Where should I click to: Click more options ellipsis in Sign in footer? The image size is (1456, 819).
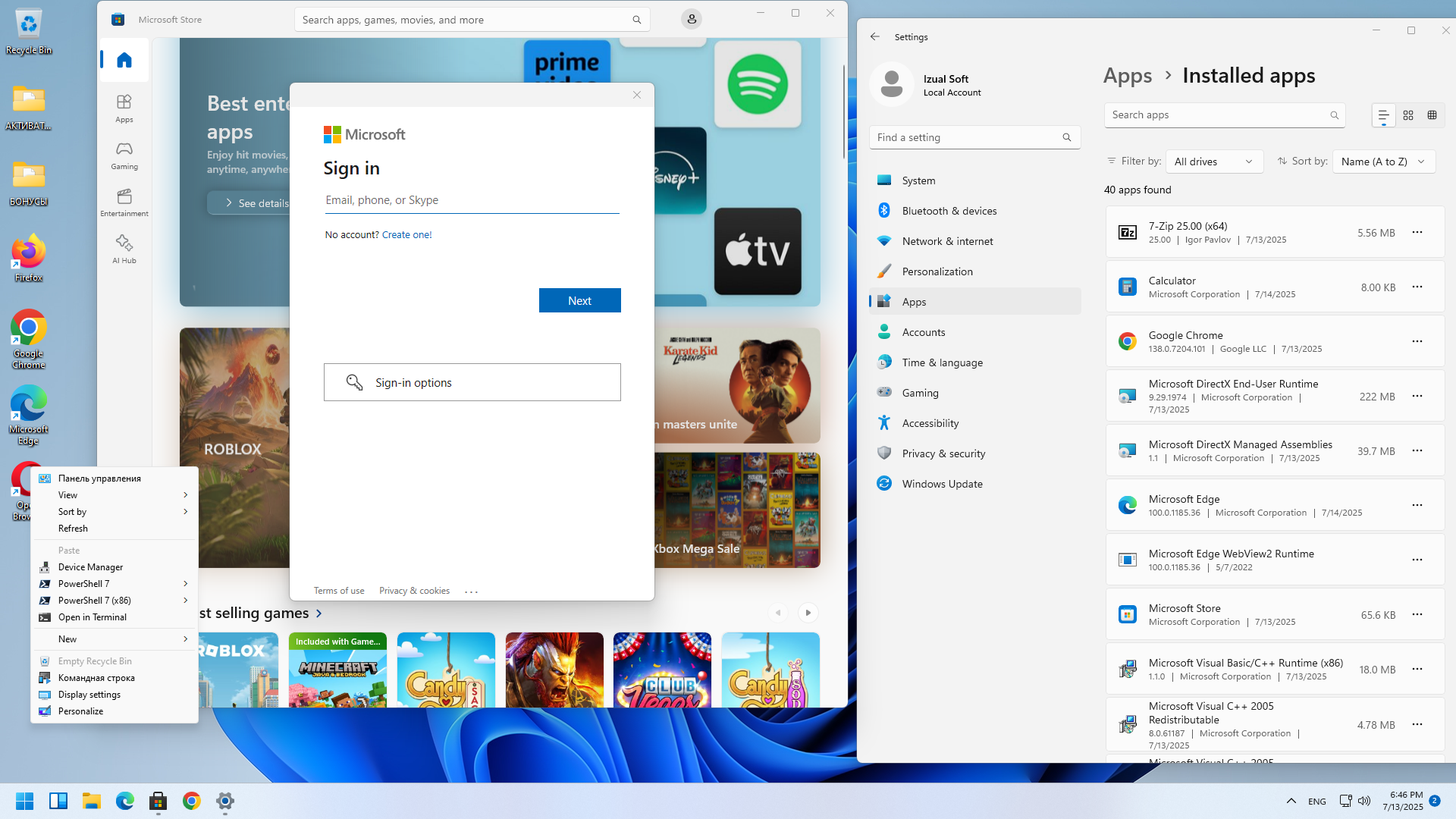[471, 591]
